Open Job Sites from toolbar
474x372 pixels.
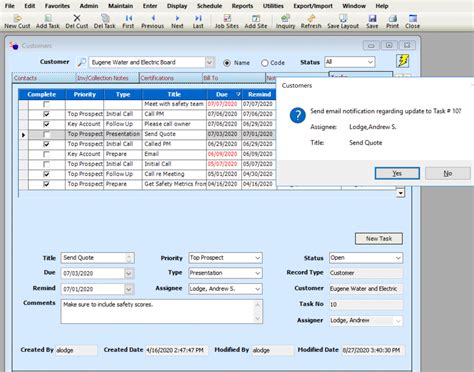227,21
